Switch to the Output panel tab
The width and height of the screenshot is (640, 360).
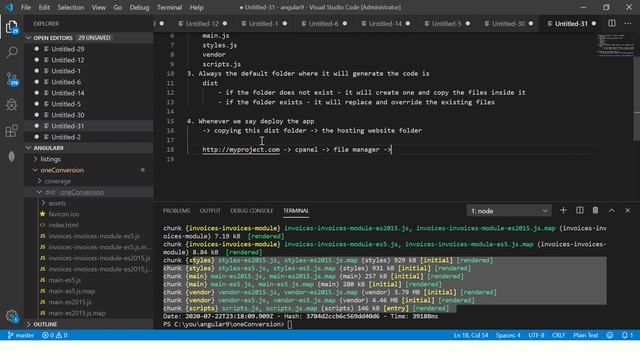[210, 211]
